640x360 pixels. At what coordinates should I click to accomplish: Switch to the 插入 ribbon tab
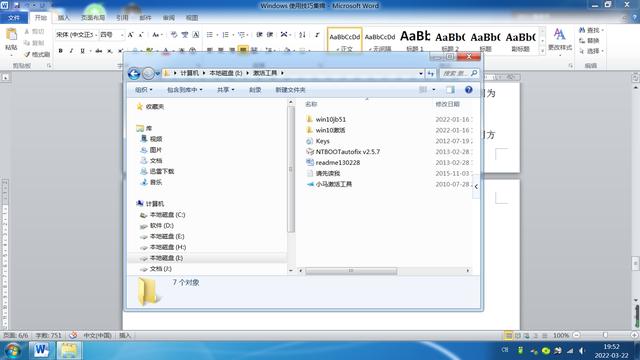(x=64, y=18)
